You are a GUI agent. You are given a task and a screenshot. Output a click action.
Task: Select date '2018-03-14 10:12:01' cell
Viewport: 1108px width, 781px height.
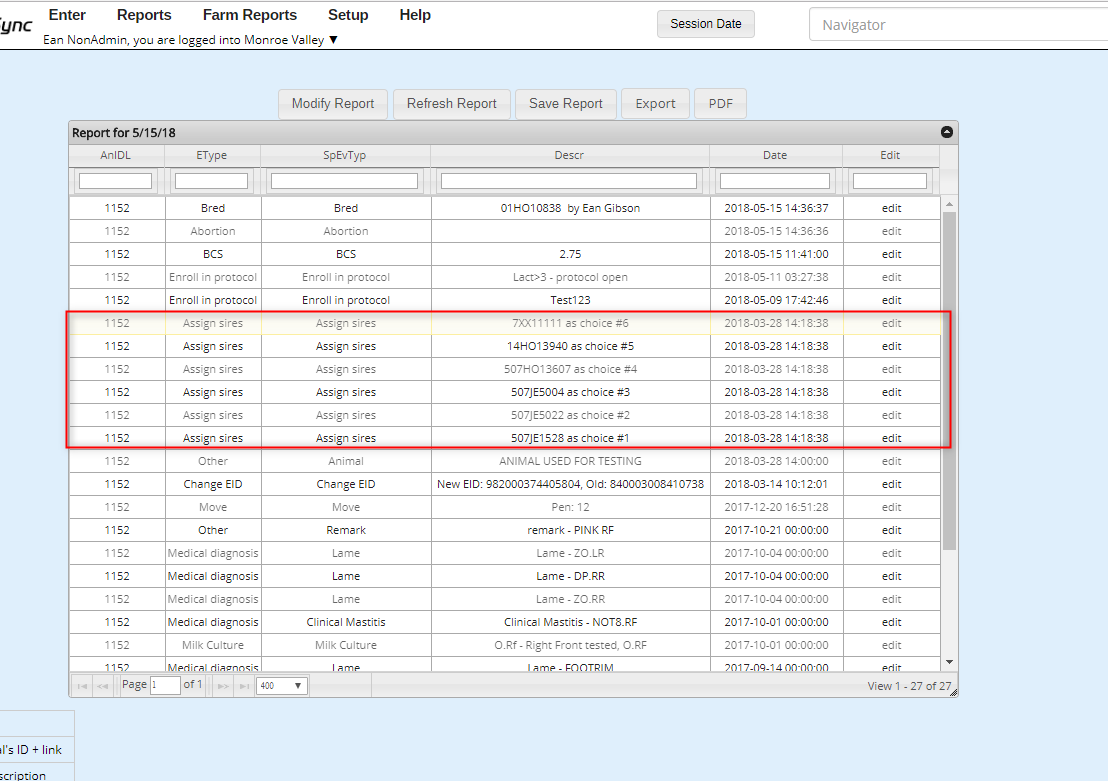[776, 484]
